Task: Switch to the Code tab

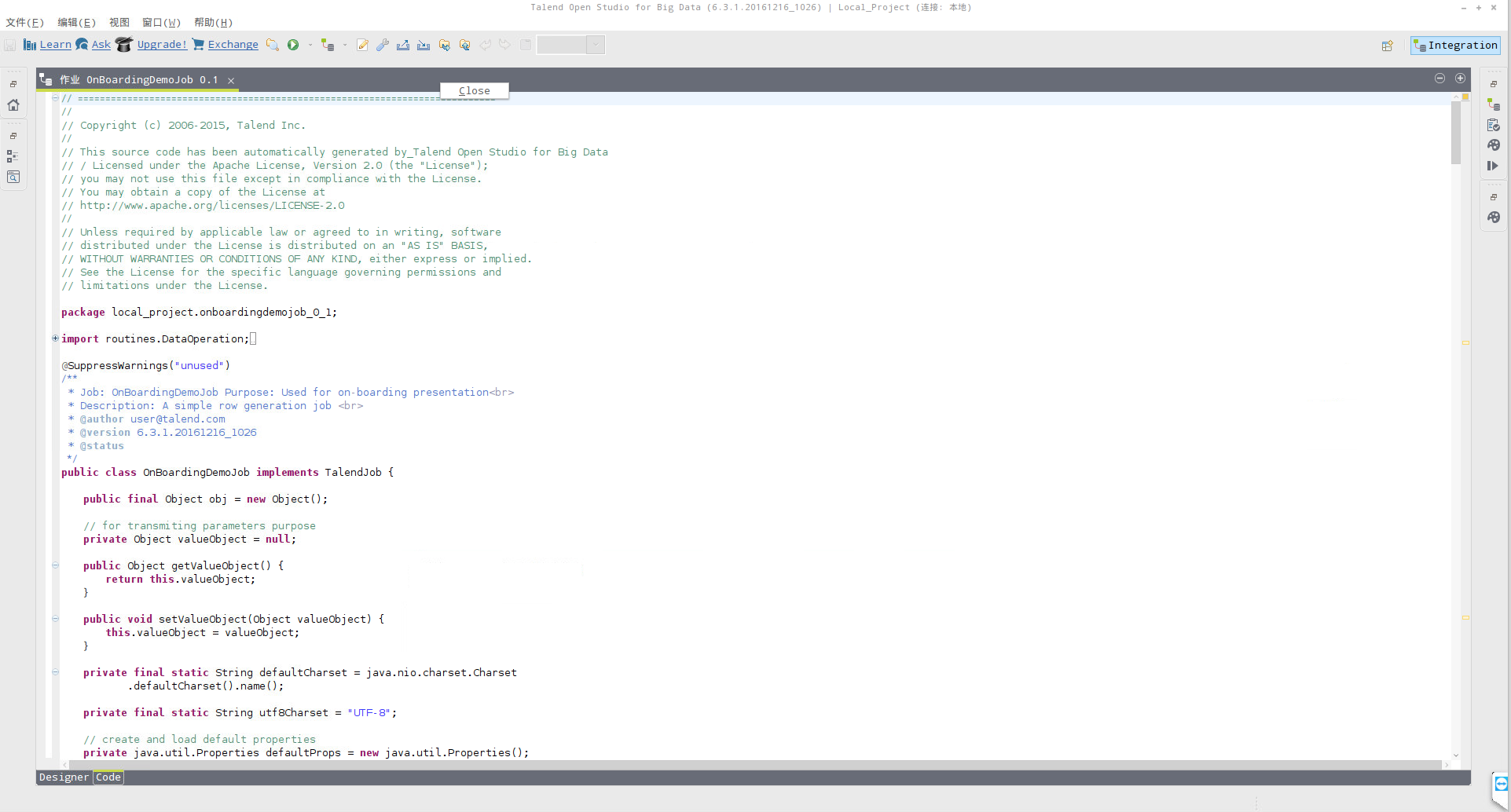Action: (x=108, y=777)
